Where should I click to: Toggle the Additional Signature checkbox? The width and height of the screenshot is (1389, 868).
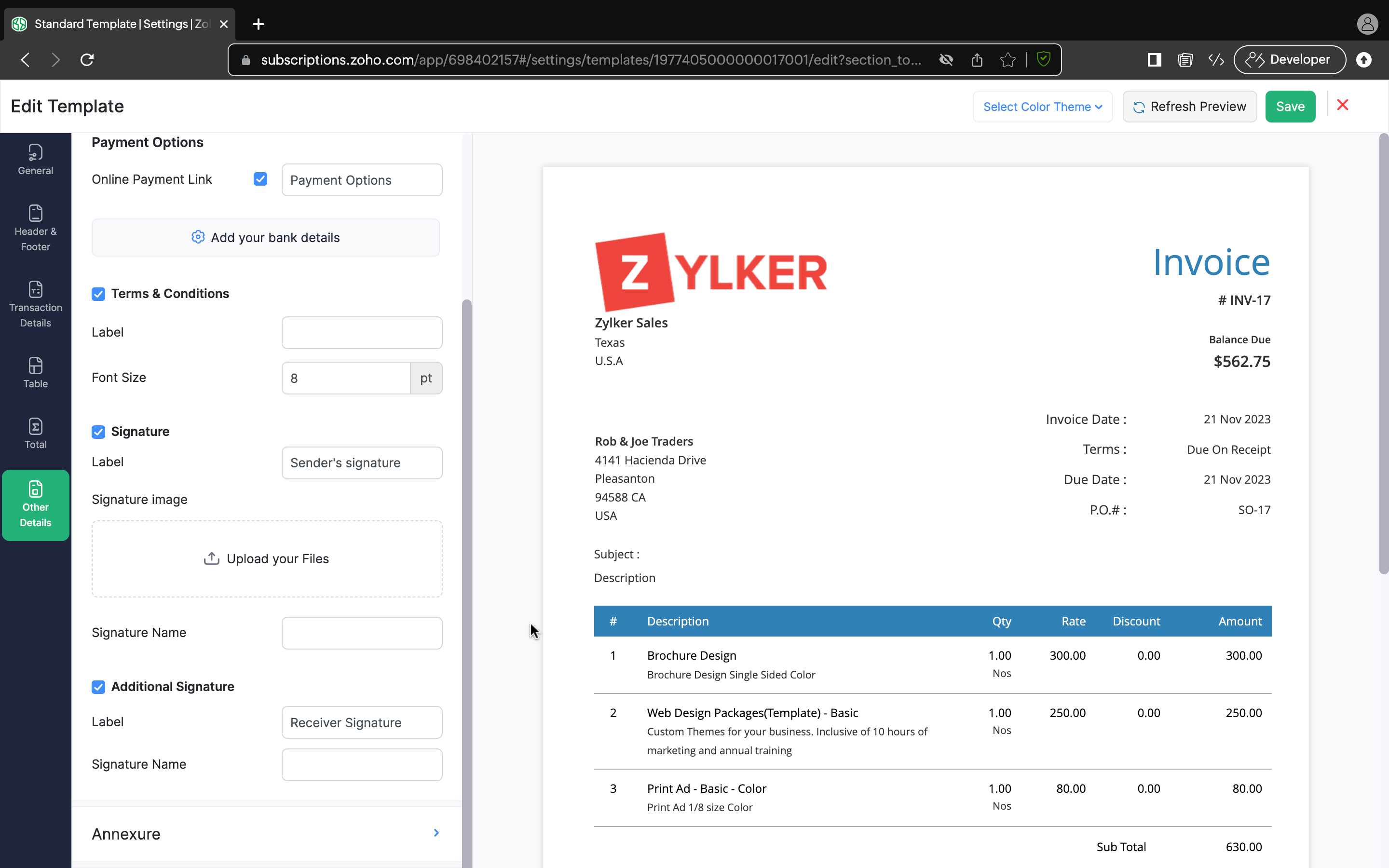point(98,687)
